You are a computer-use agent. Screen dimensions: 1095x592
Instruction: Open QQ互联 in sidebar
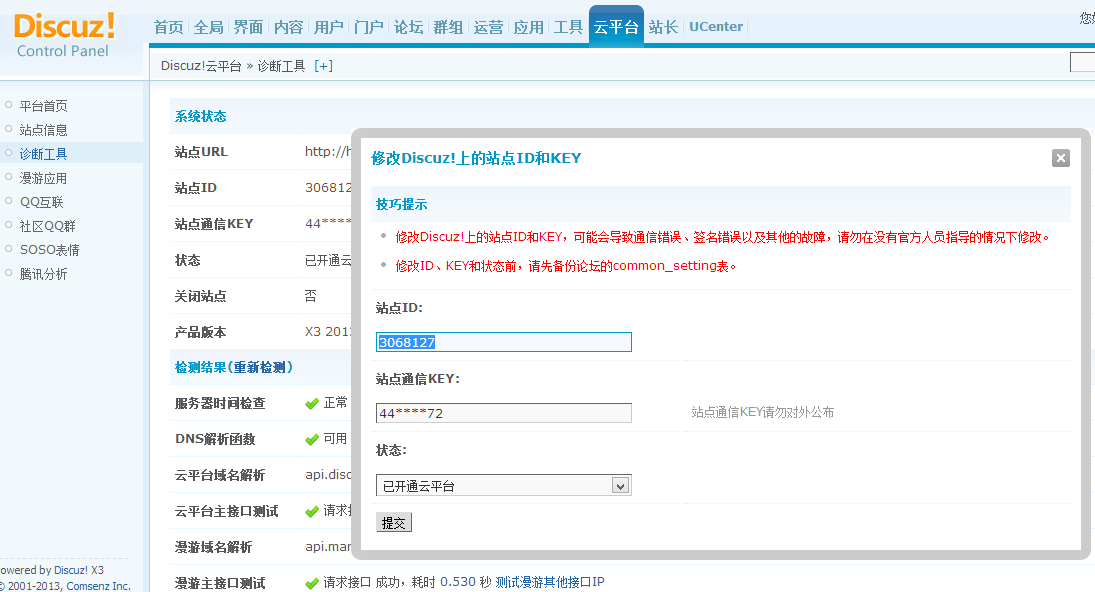(x=41, y=202)
